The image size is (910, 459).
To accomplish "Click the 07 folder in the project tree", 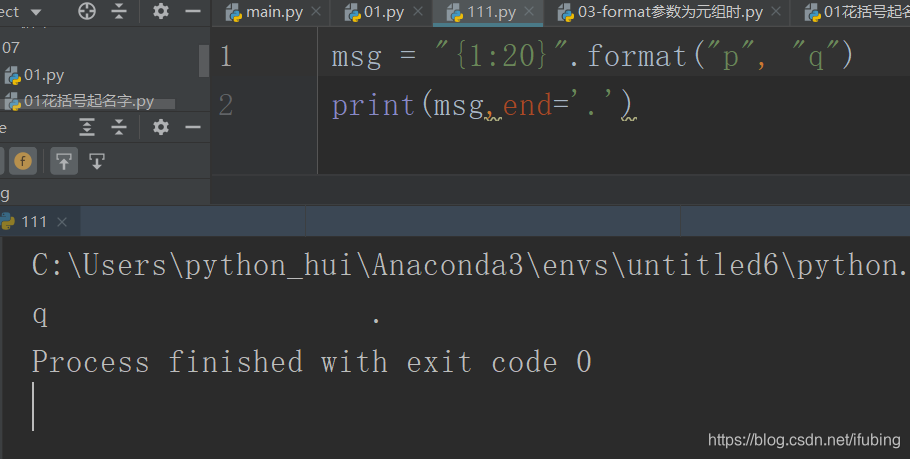I will (10, 48).
